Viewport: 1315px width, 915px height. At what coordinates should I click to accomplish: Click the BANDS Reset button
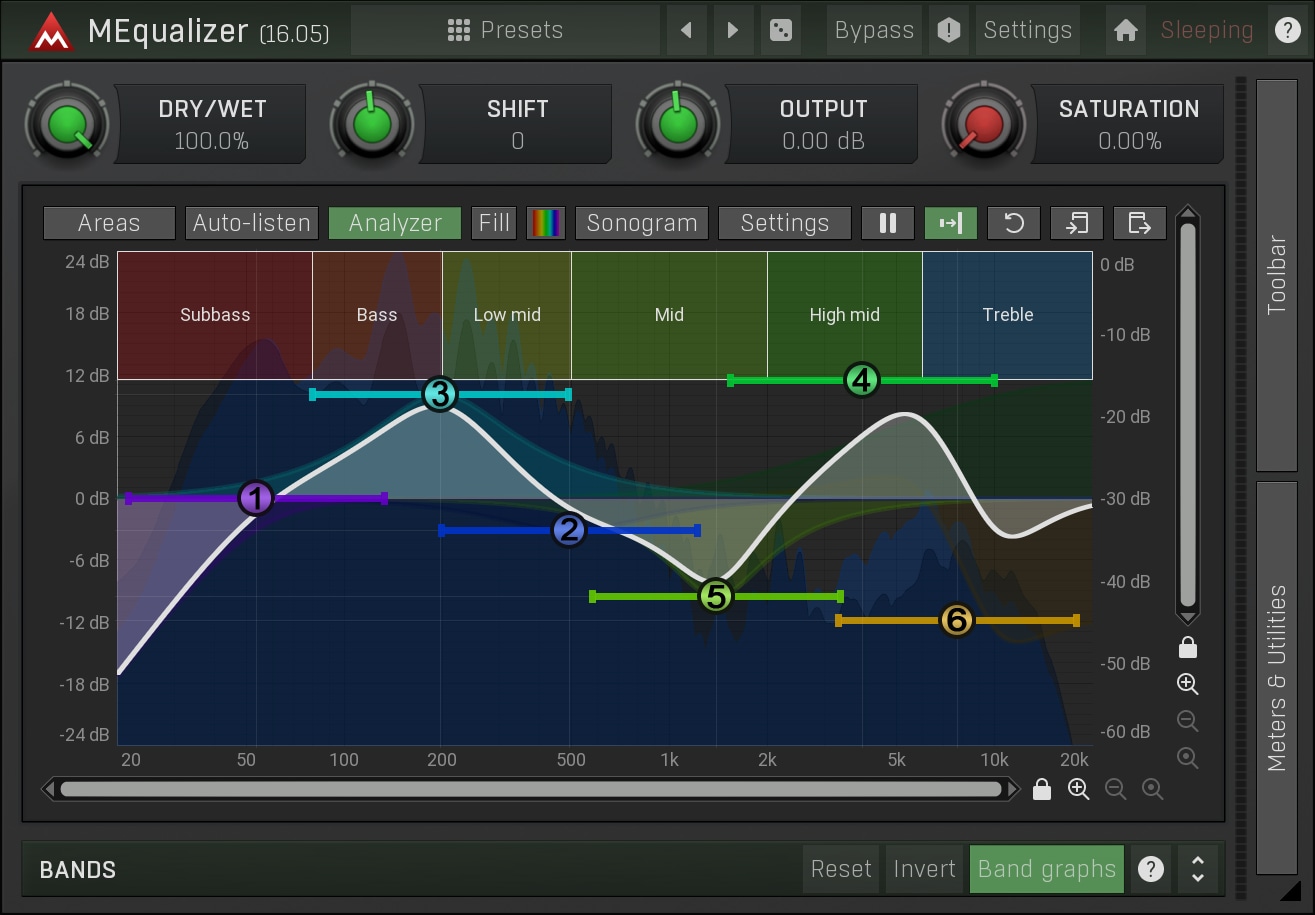point(841,869)
